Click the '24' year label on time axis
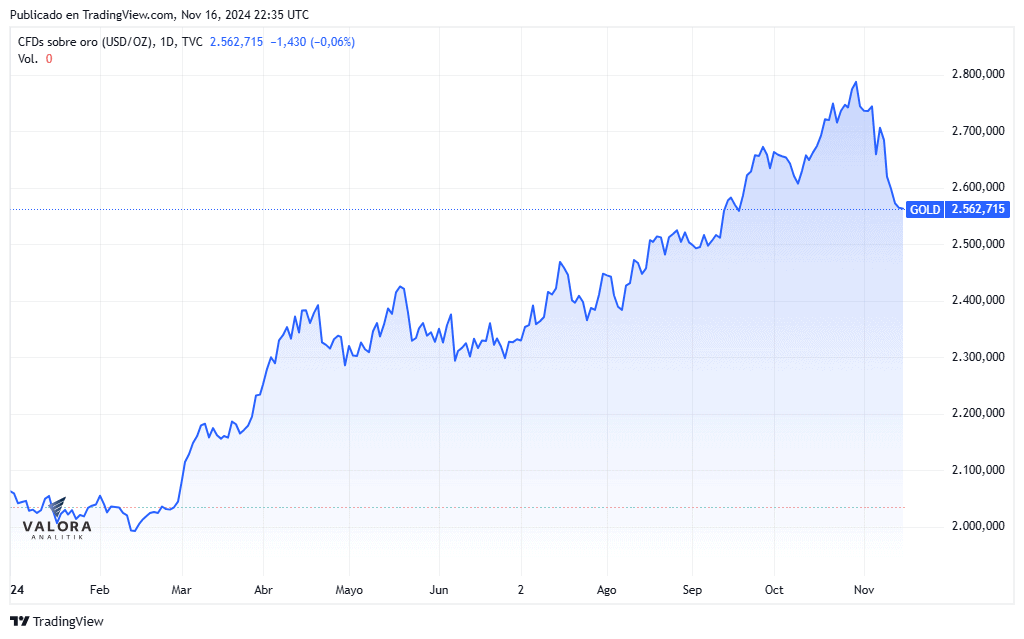Viewport: 1024px width, 639px height. pos(17,590)
